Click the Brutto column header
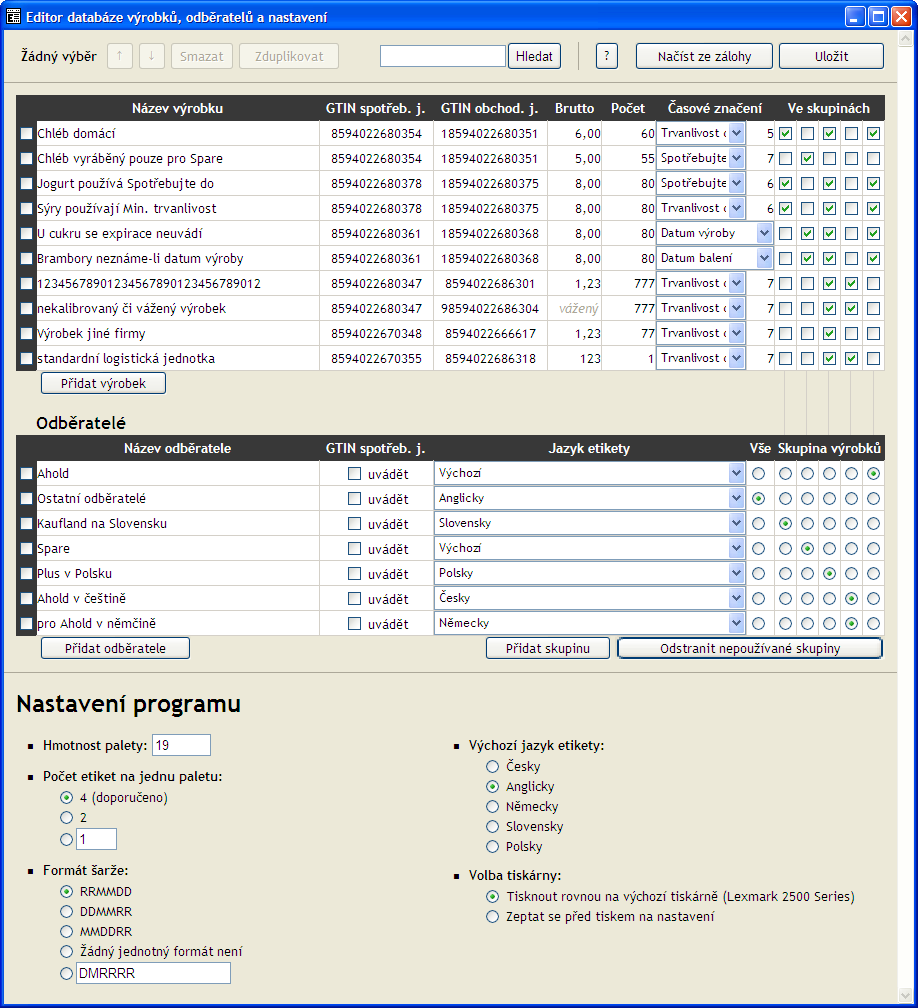The height and width of the screenshot is (1008, 918). pyautogui.click(x=574, y=109)
